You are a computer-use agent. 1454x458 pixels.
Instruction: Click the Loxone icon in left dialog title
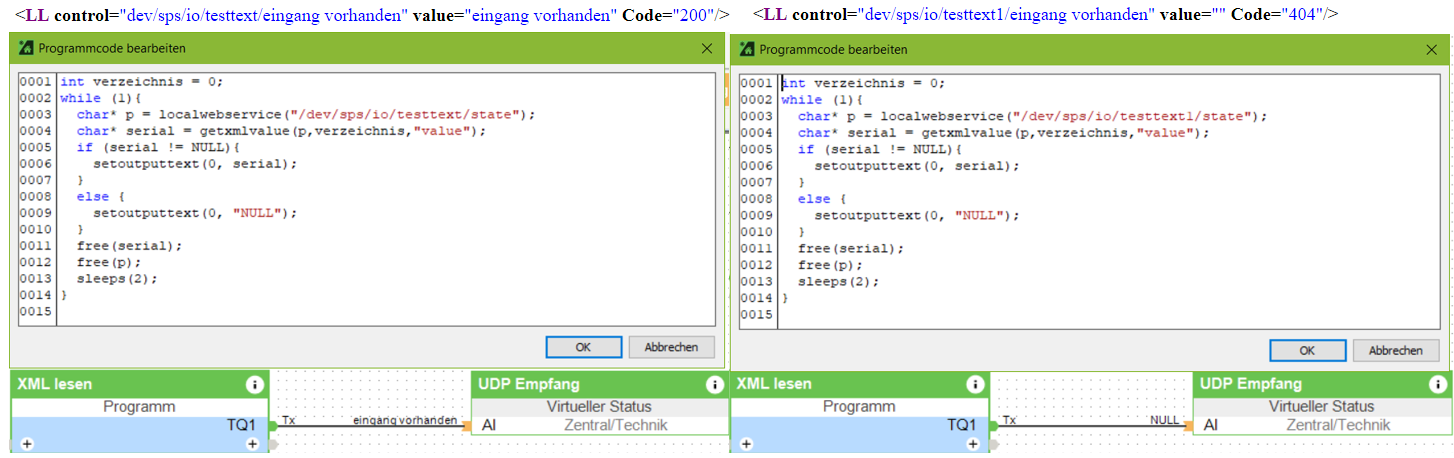point(26,48)
